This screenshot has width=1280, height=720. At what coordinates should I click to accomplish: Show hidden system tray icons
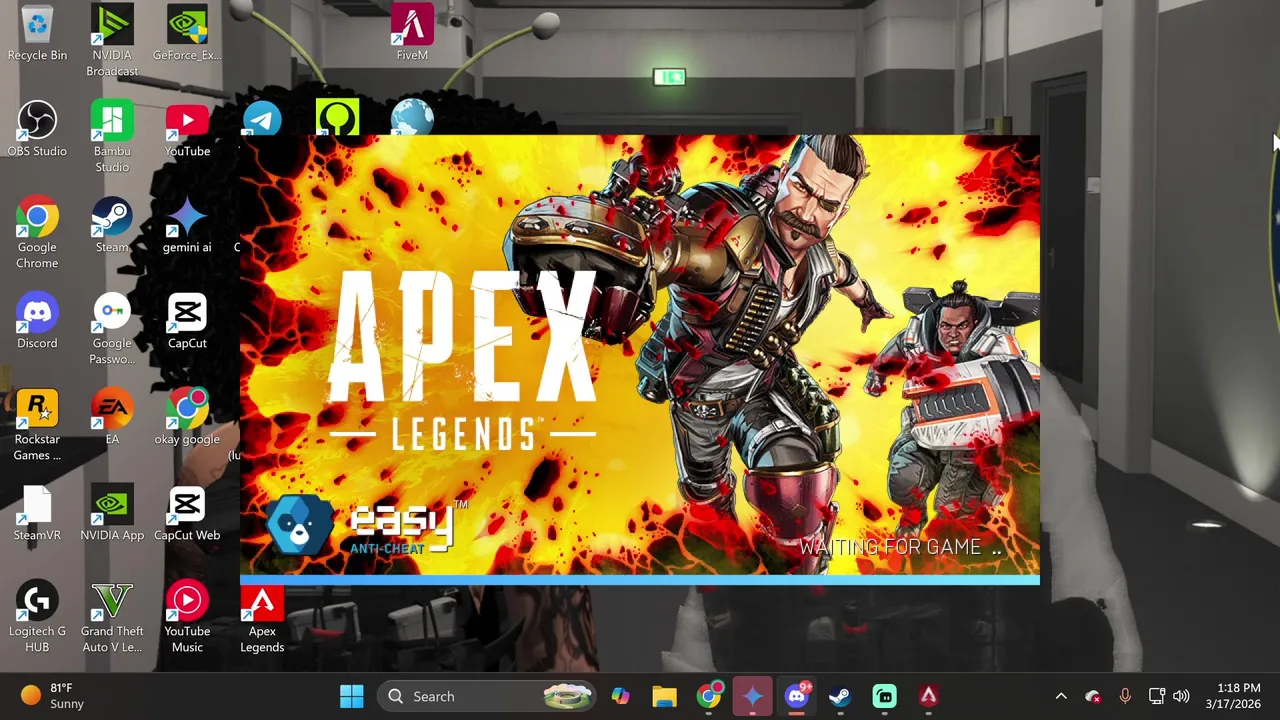(x=1061, y=696)
